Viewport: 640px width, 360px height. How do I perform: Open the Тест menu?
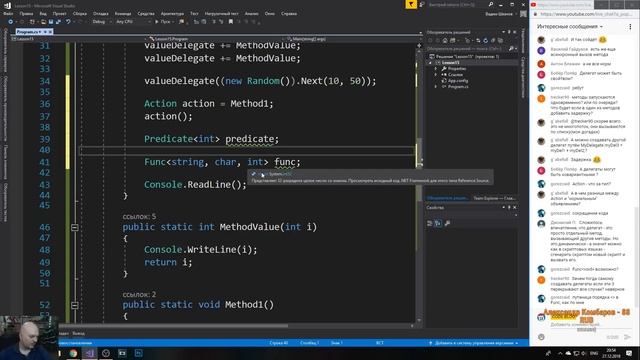click(x=194, y=13)
